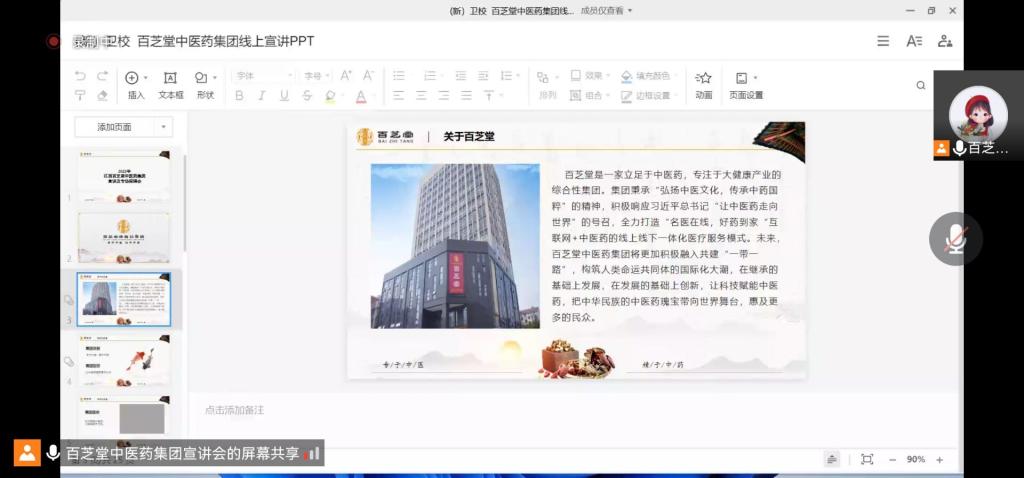Click the add page (添加页面) button
This screenshot has height=478, width=1024.
pyautogui.click(x=114, y=127)
